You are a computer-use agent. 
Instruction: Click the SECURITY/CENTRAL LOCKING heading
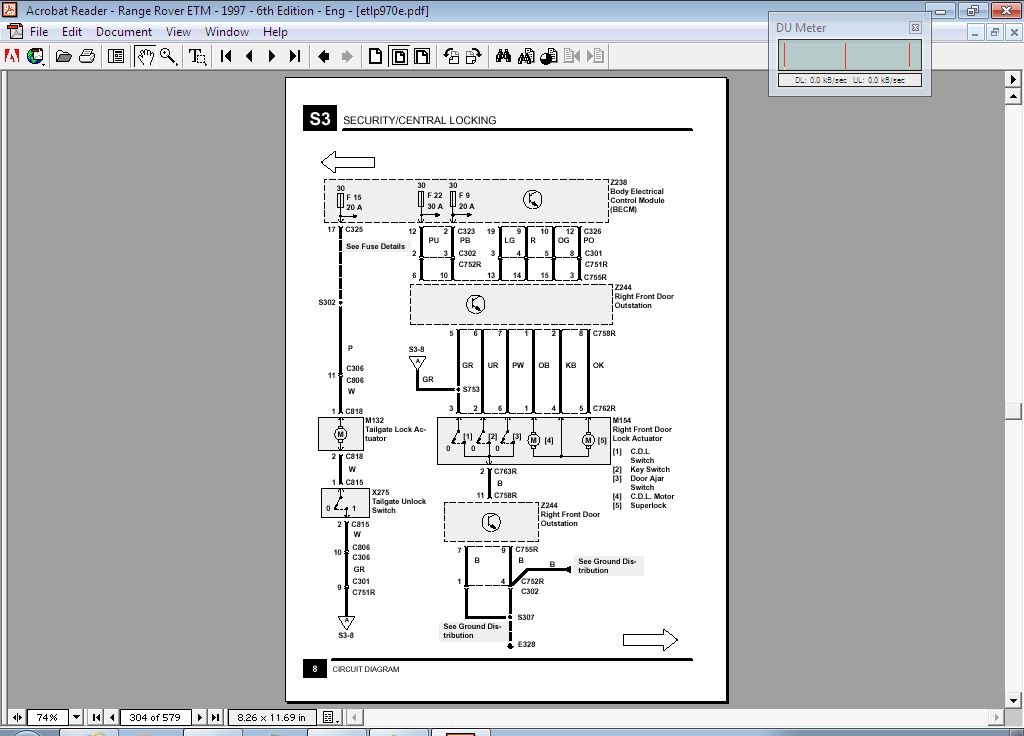coord(419,120)
